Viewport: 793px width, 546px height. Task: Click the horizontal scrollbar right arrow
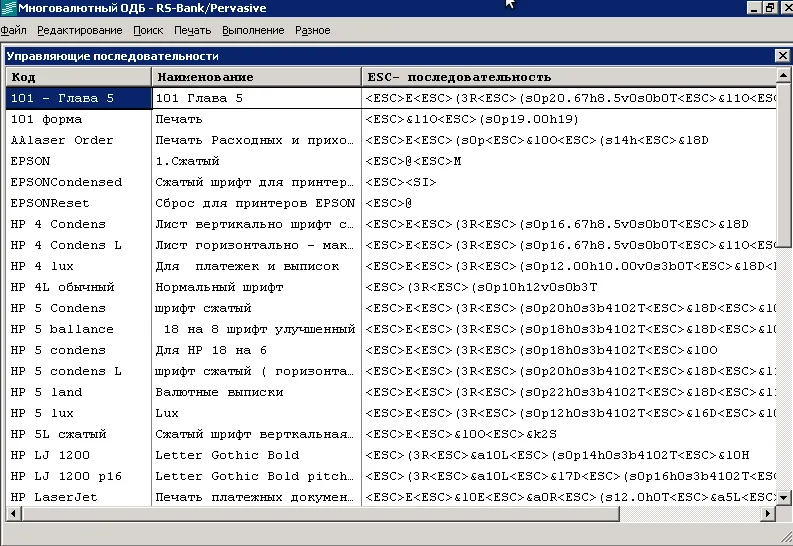(x=770, y=513)
